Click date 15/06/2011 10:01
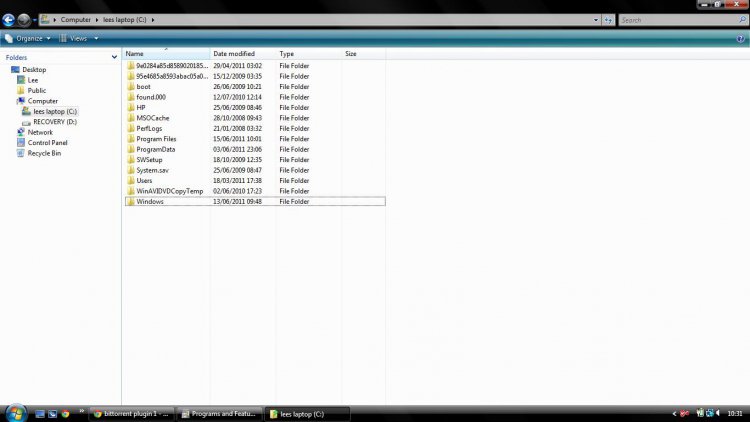The image size is (750, 422). click(x=237, y=139)
